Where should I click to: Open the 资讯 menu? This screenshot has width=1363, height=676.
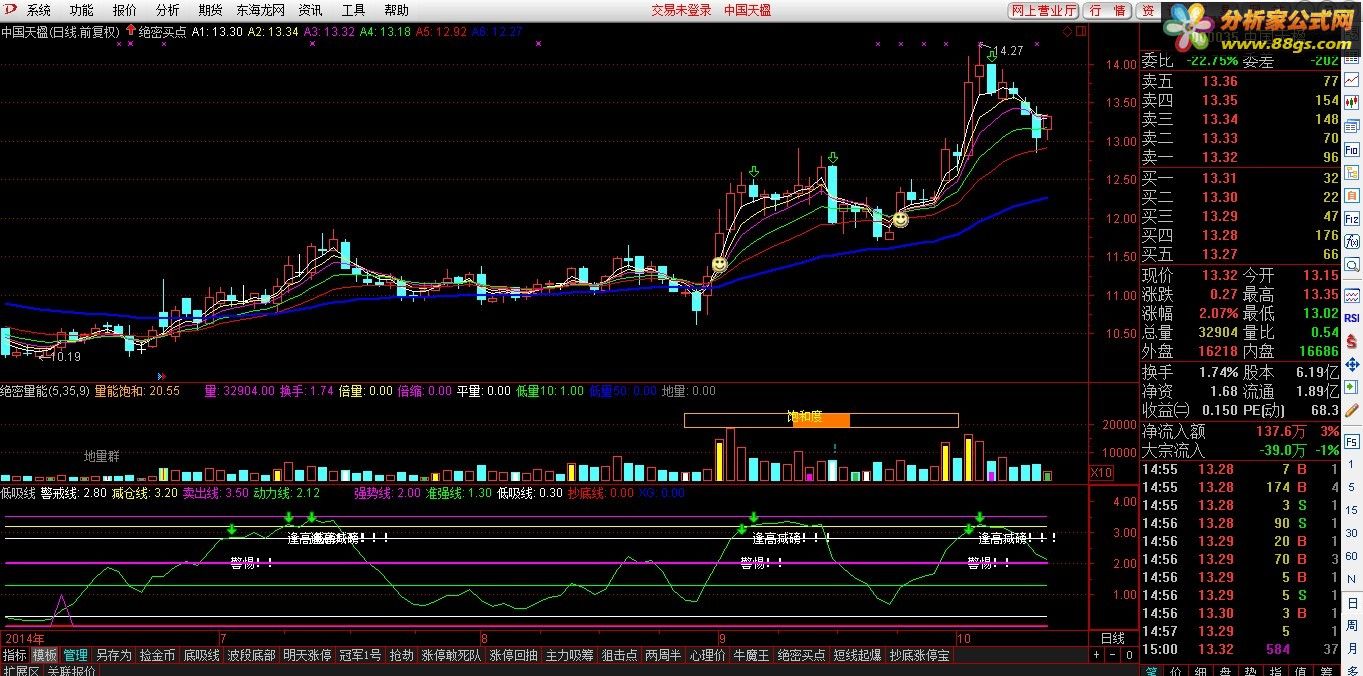(x=310, y=10)
